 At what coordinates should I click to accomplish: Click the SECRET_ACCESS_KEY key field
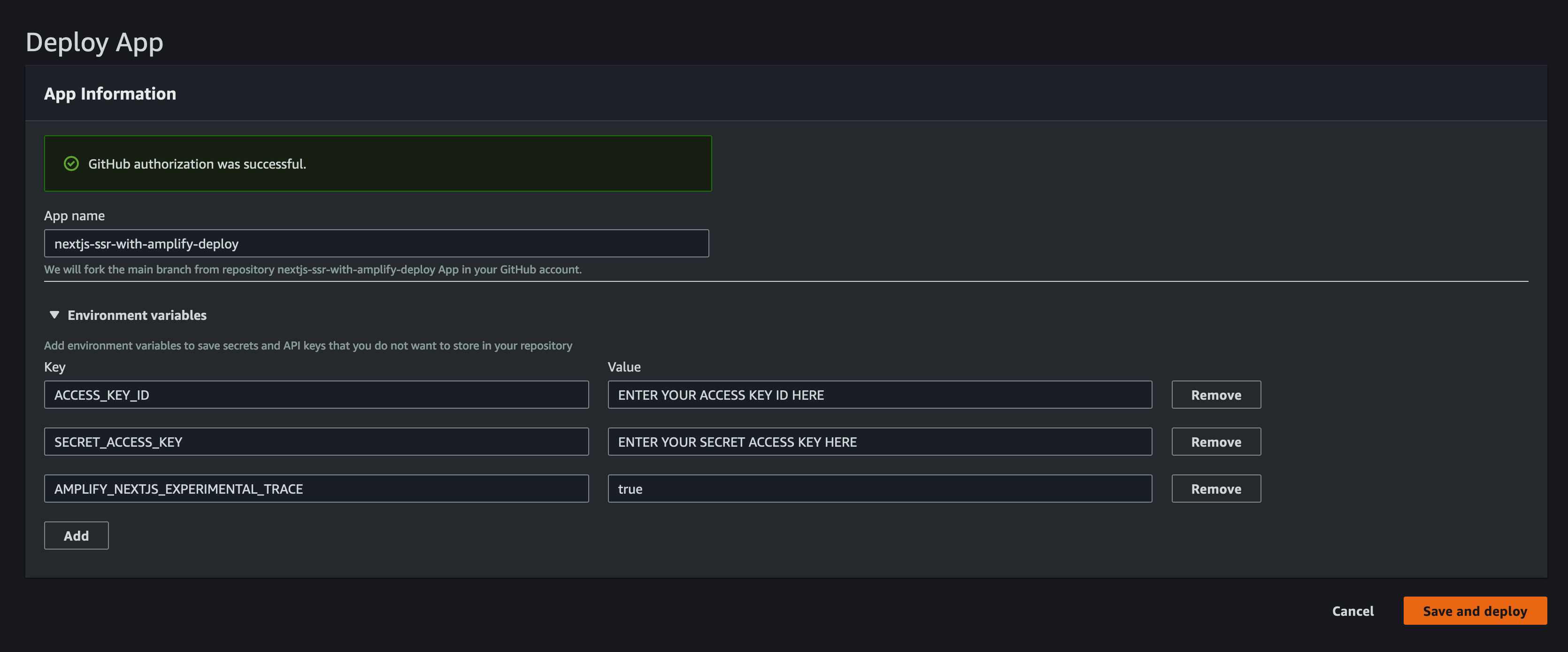[316, 442]
